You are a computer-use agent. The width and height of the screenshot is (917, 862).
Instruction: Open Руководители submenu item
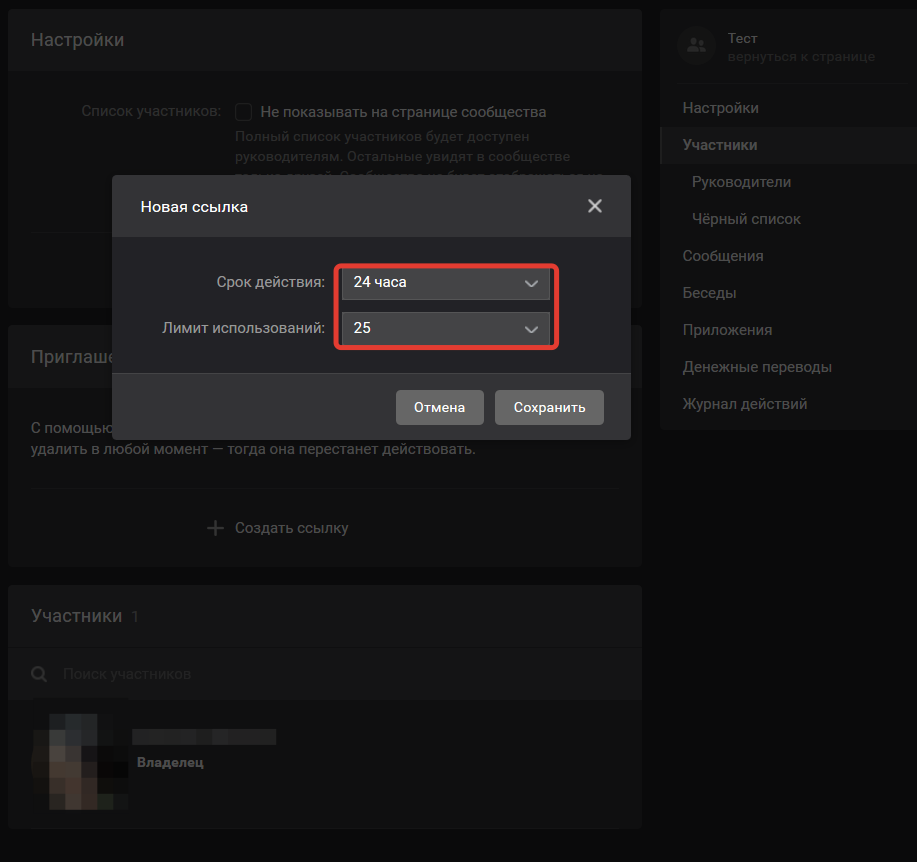click(741, 182)
